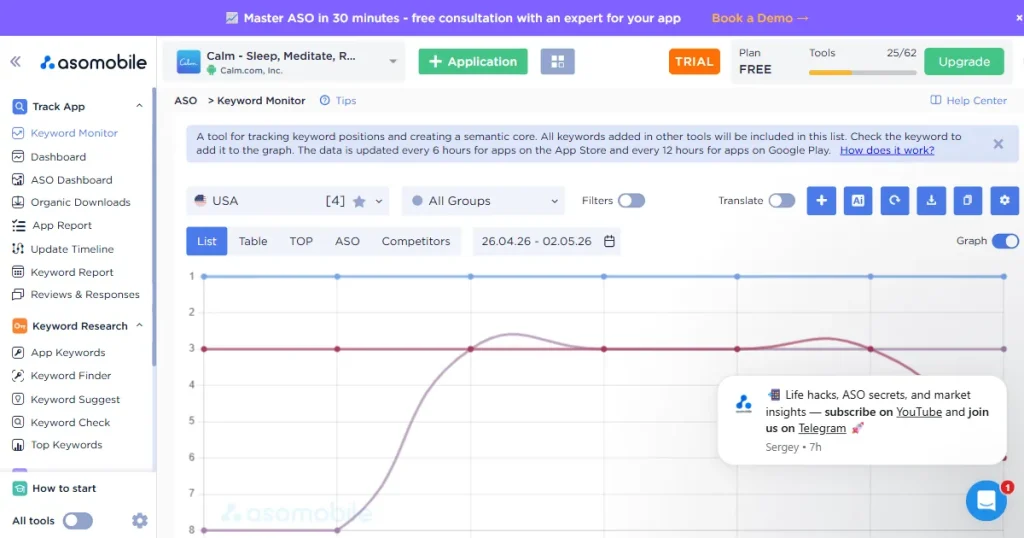This screenshot has height=538, width=1024.
Task: Click the AI keyword tool icon
Action: point(857,200)
